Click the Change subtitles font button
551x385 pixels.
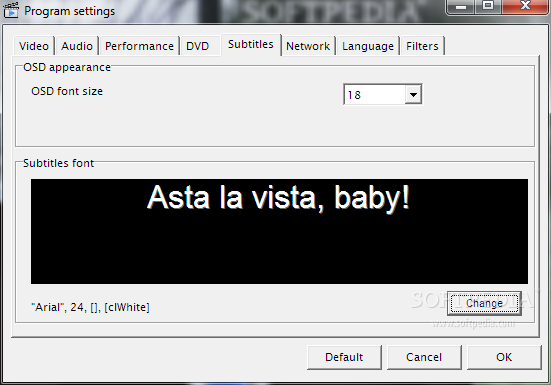coord(484,303)
